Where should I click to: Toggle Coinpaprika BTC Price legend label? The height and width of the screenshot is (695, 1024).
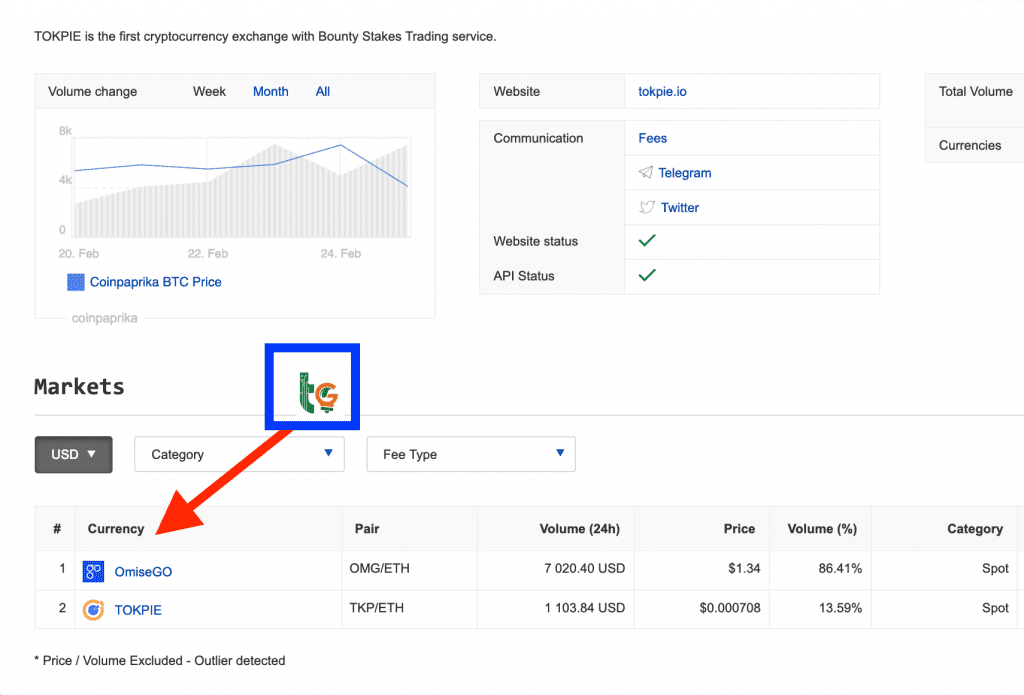click(x=155, y=282)
